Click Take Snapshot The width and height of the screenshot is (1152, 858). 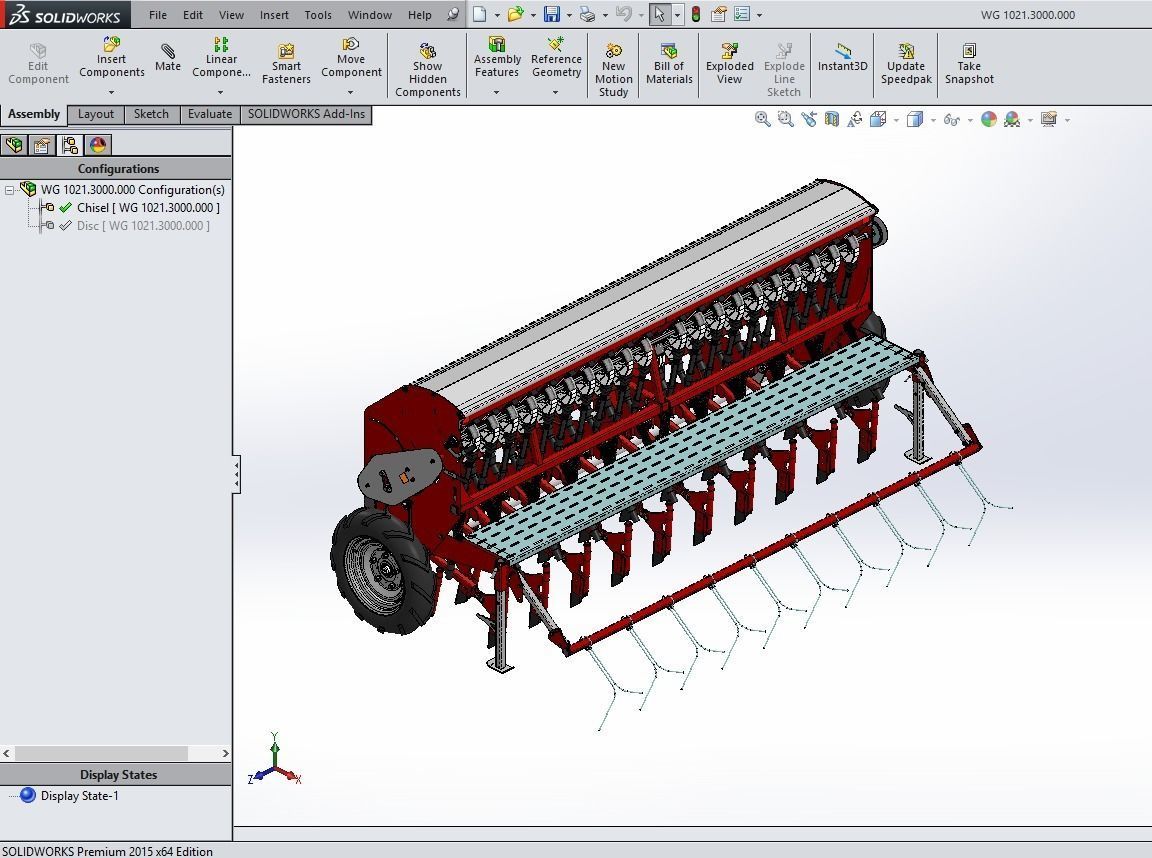pyautogui.click(x=969, y=63)
